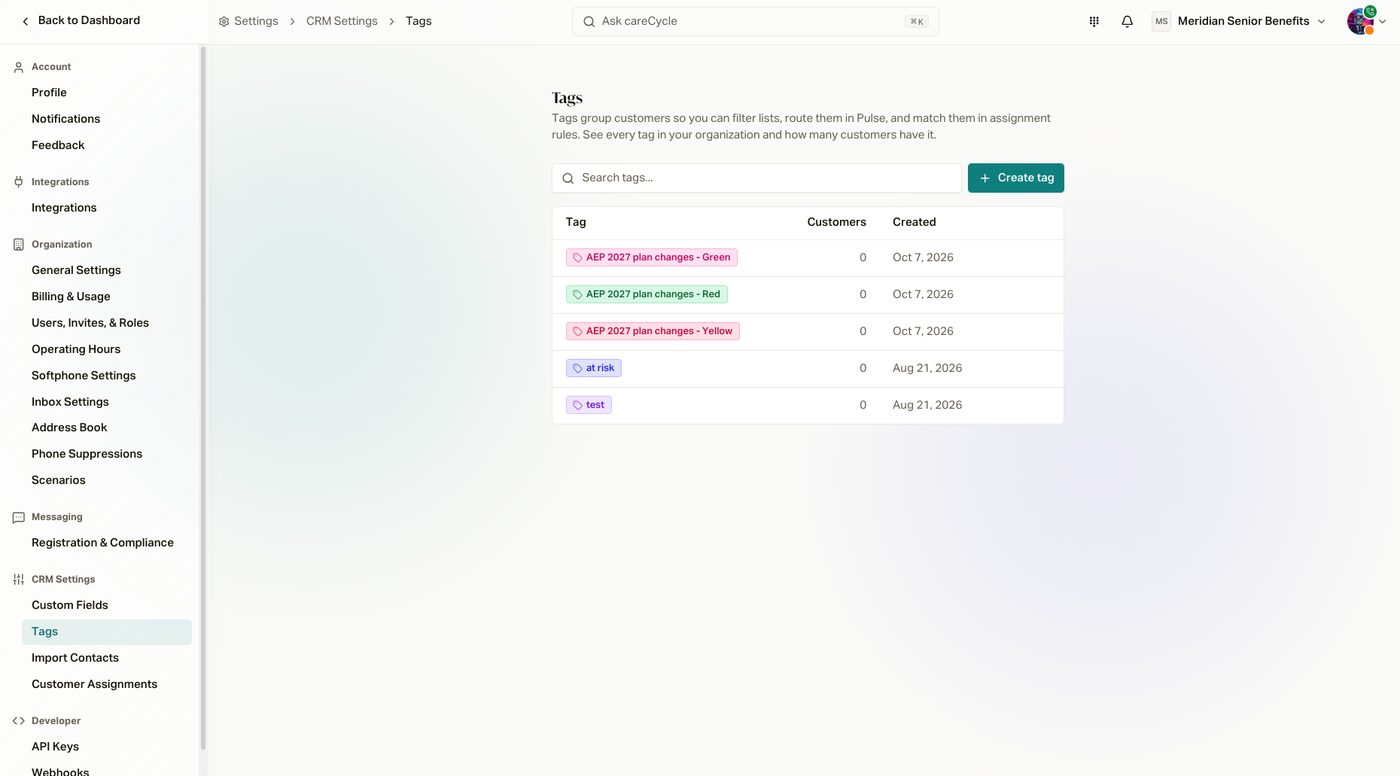Viewport: 1400px width, 776px height.
Task: Select 'AEP 2027 plan changes - Yellow' tag
Action: click(x=653, y=331)
